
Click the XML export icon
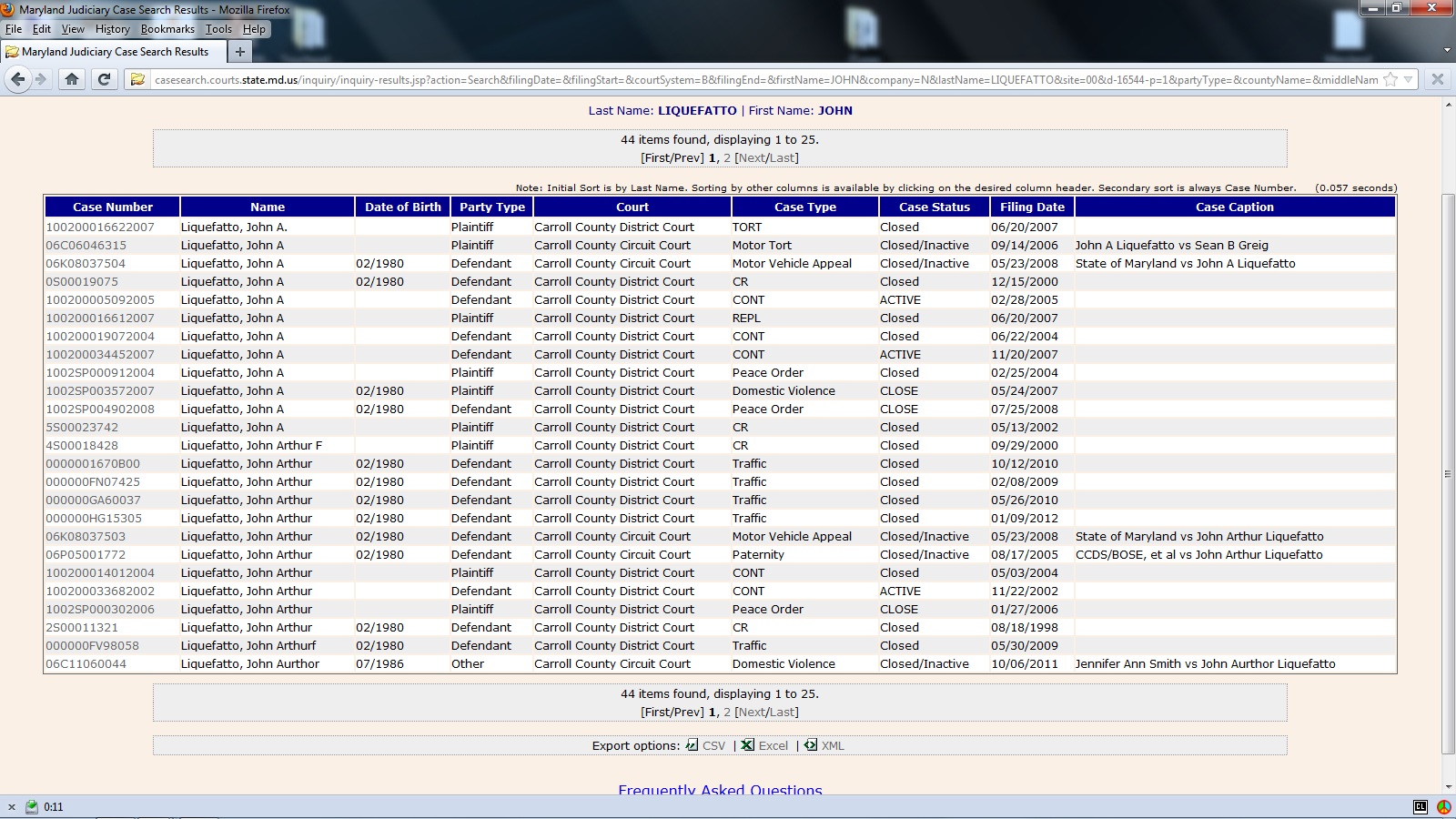(811, 744)
